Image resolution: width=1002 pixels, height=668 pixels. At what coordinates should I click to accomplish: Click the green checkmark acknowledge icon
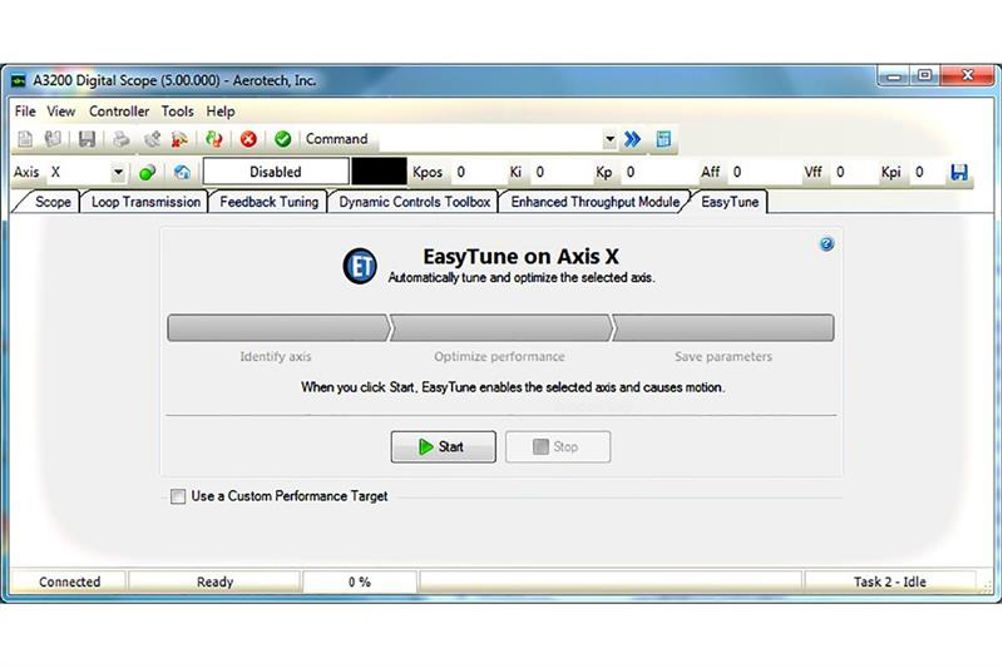[282, 139]
